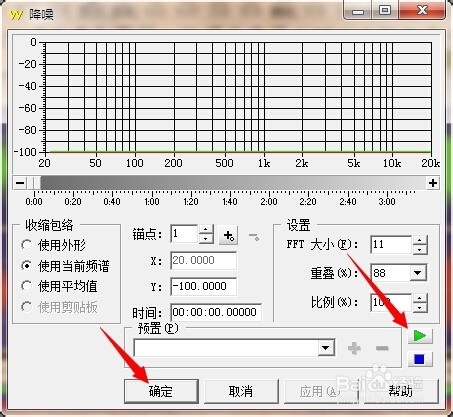Increase the 比例 (%) value
This screenshot has width=453, height=417.
pyautogui.click(x=420, y=298)
